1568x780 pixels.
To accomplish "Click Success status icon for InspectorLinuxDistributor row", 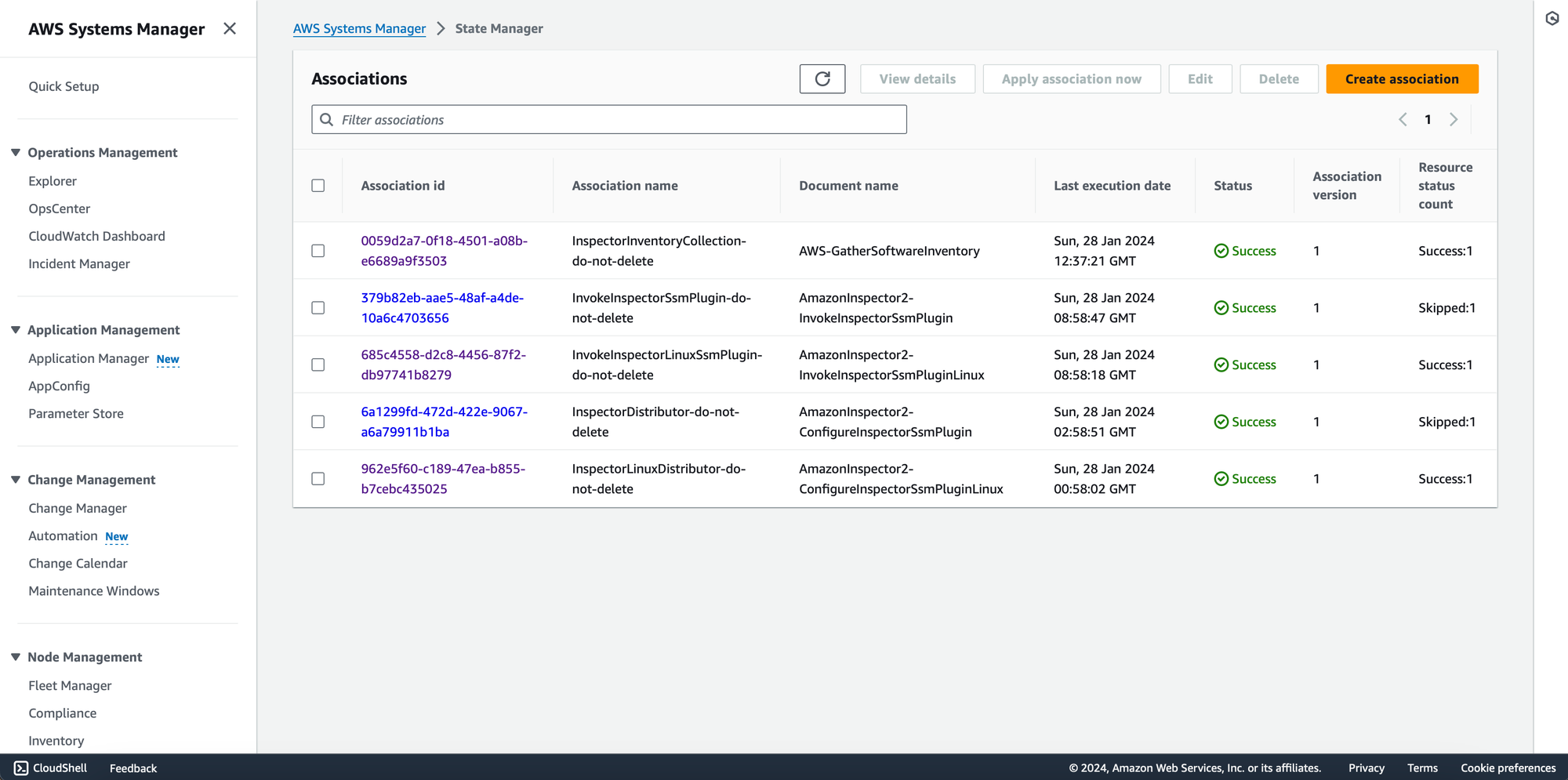I will tap(1221, 479).
